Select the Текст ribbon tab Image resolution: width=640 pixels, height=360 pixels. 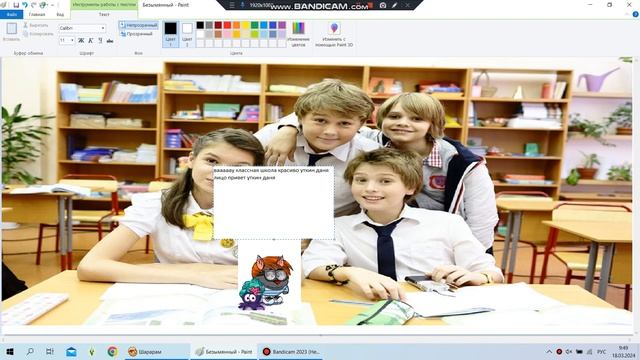click(104, 14)
